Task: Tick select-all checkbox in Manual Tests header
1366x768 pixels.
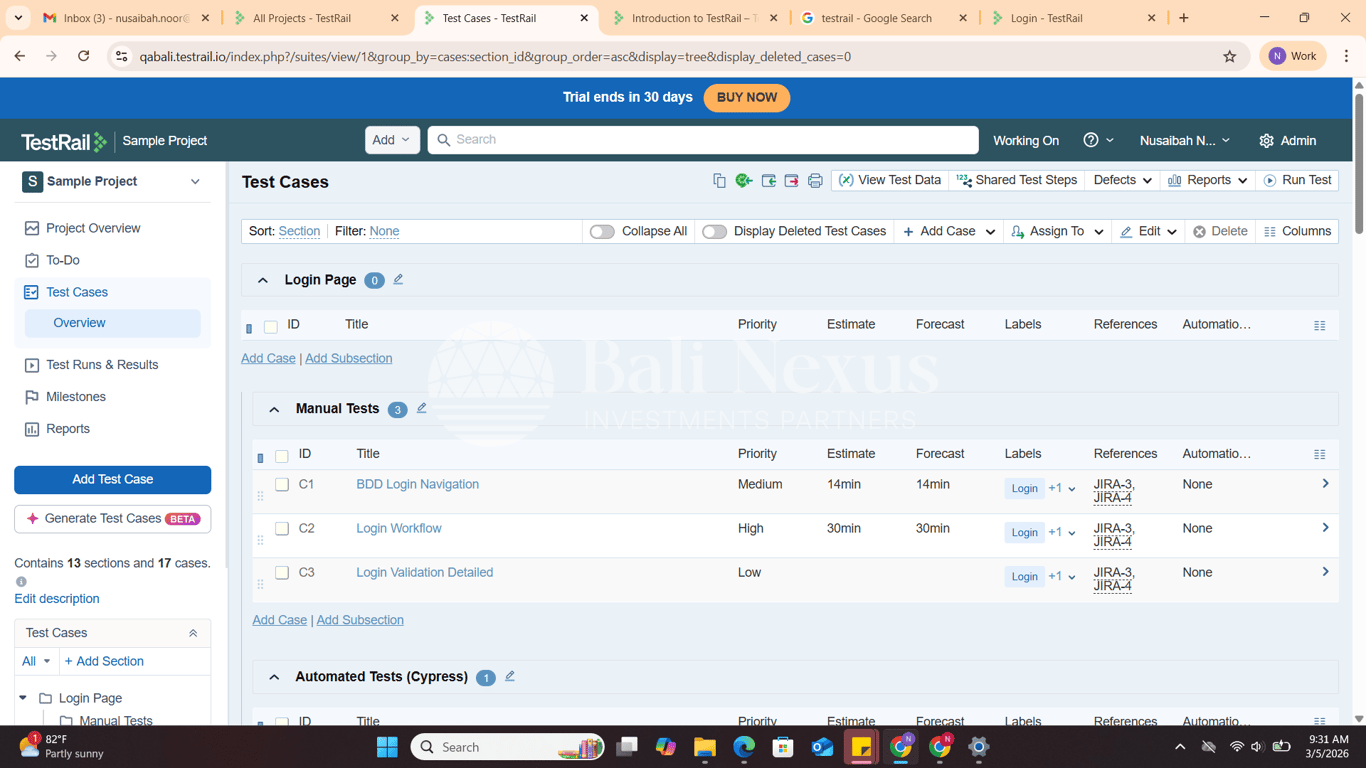Action: [x=282, y=456]
